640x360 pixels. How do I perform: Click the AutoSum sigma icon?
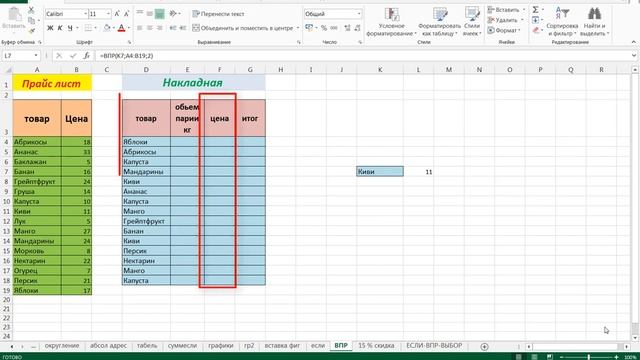click(x=536, y=9)
